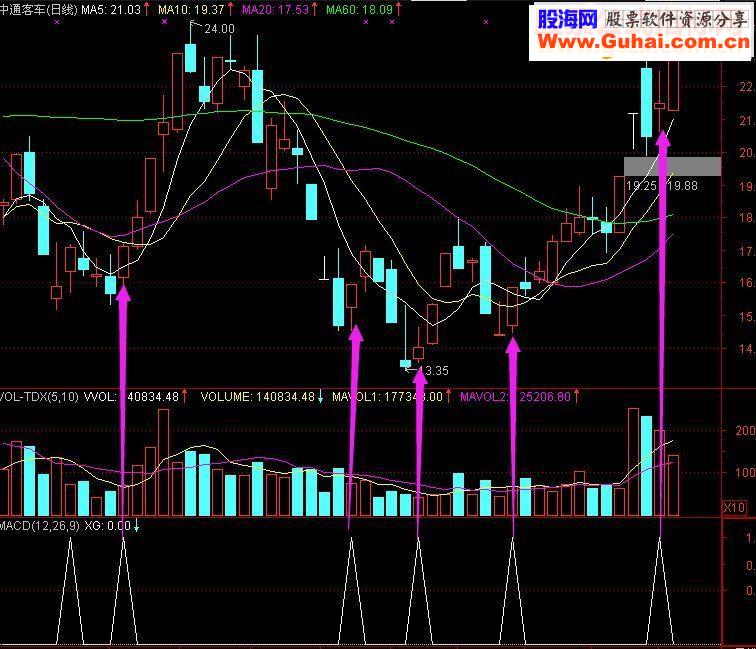Select the MA10: 19.37 indicator label
Screen dimensions: 756x649
click(192, 9)
